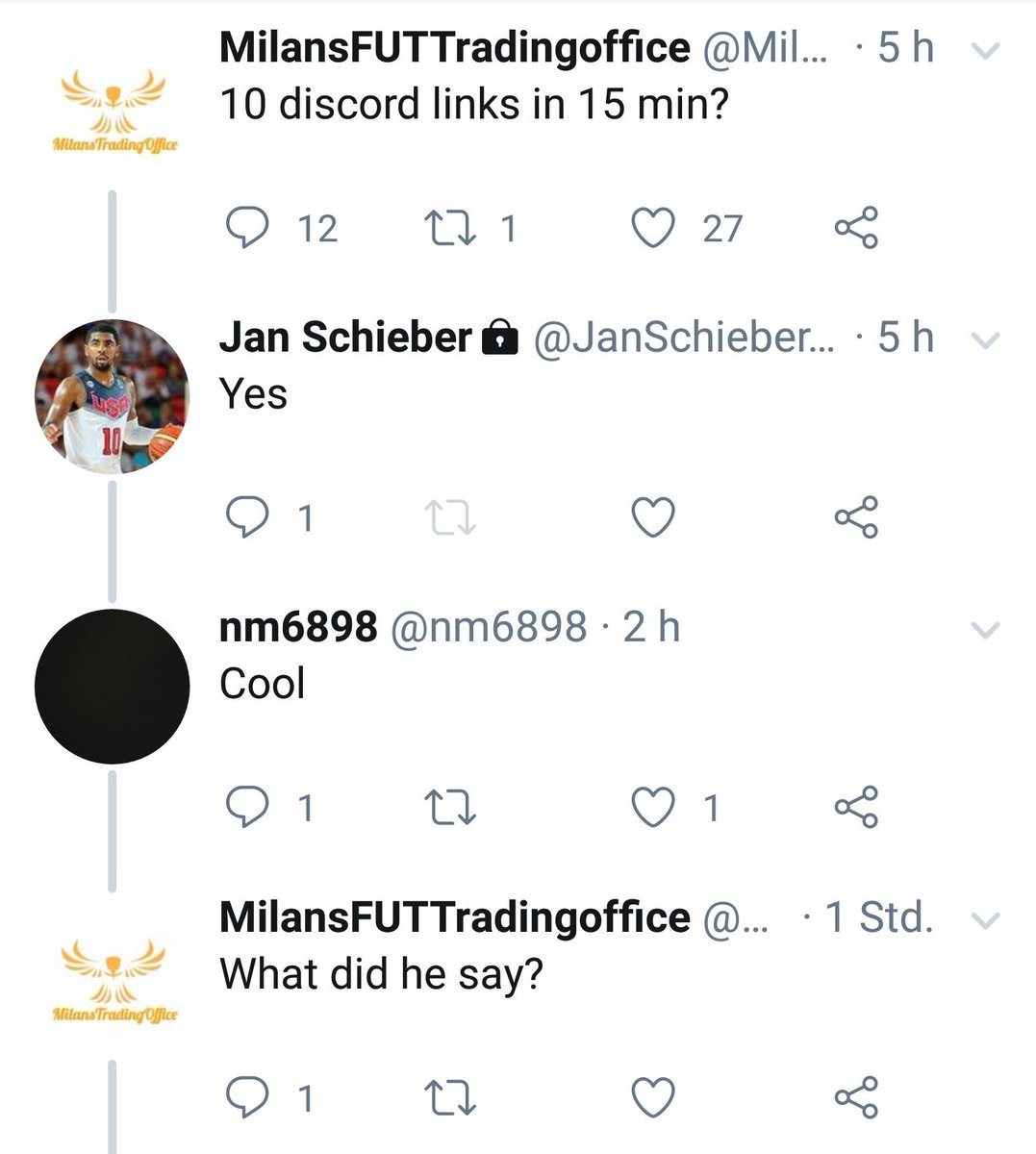1036x1154 pixels.
Task: Retweet the '10 discord links in 15 min?' tweet
Action: point(450,228)
